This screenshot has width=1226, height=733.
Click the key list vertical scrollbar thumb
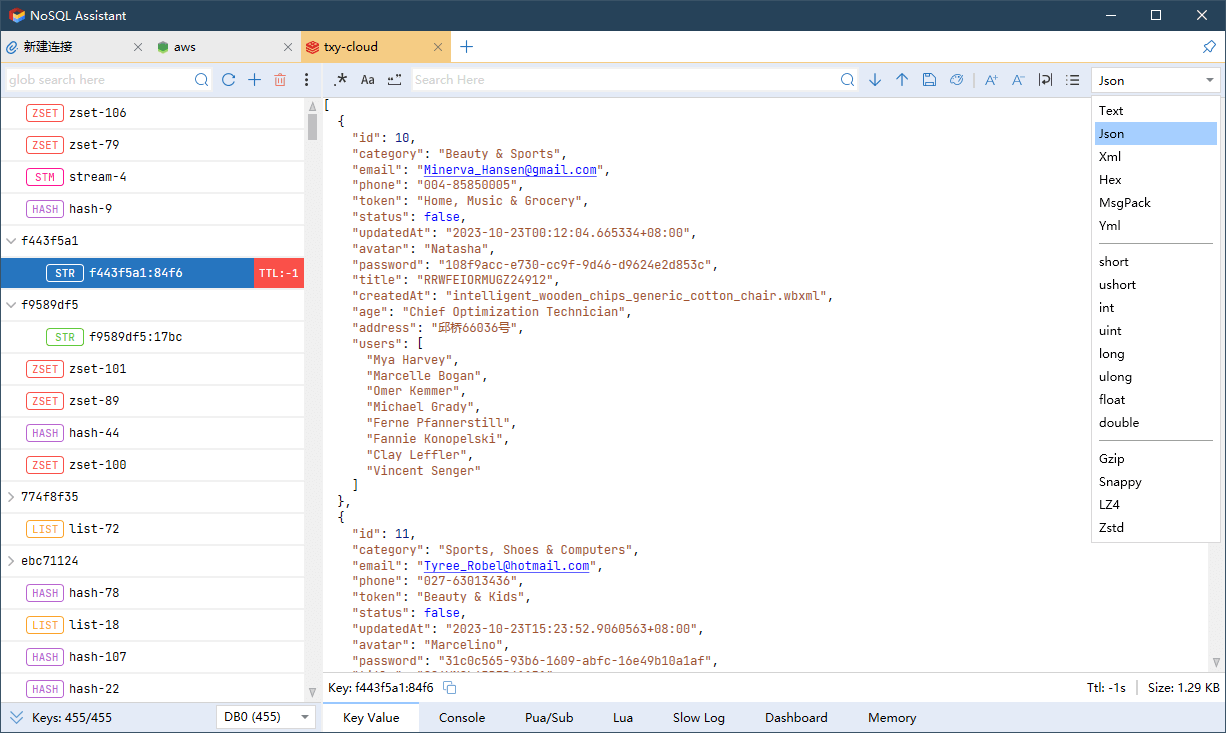click(312, 127)
